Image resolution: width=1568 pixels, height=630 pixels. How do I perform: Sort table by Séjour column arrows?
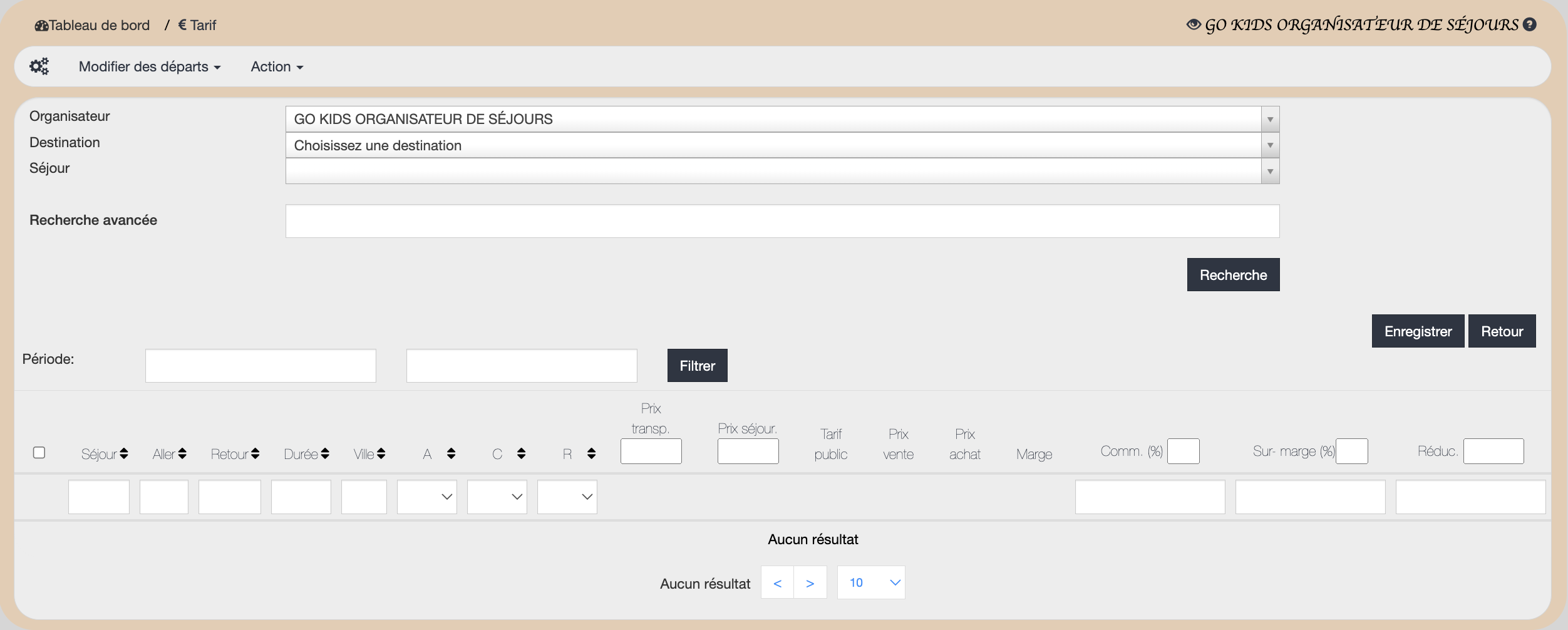[124, 453]
